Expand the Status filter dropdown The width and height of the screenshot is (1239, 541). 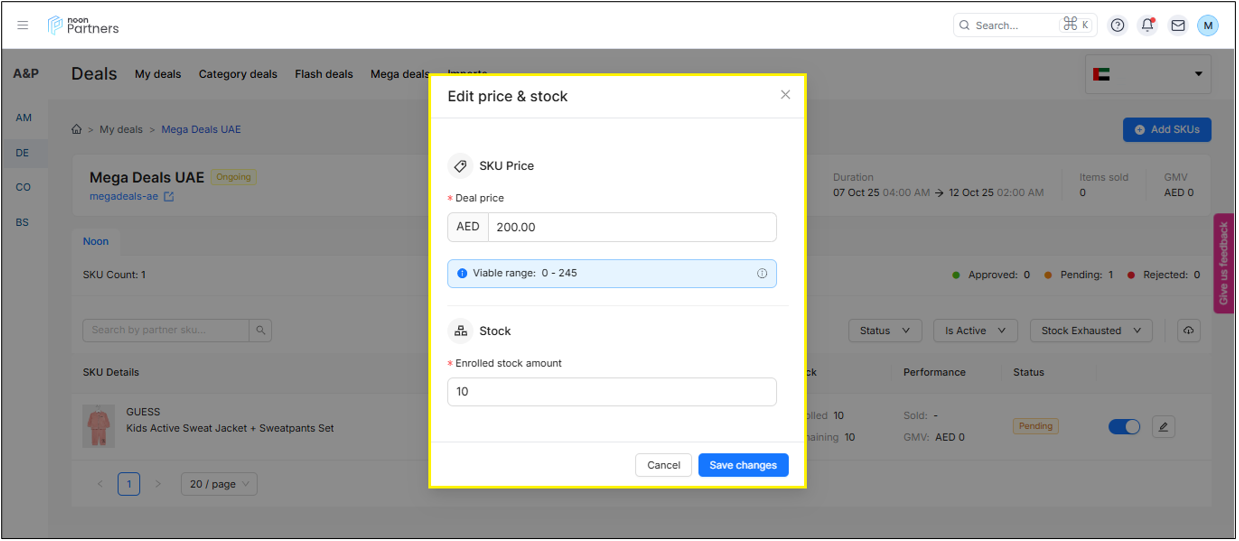[x=885, y=331]
